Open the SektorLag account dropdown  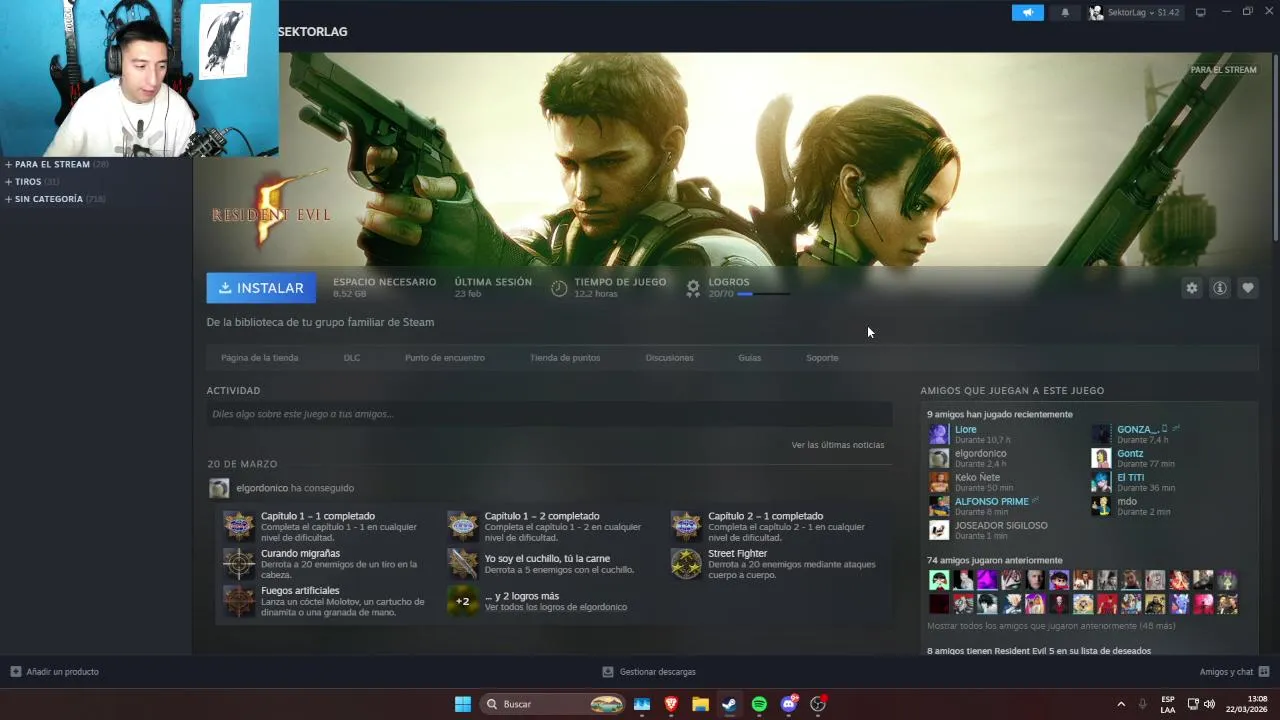[1135, 13]
